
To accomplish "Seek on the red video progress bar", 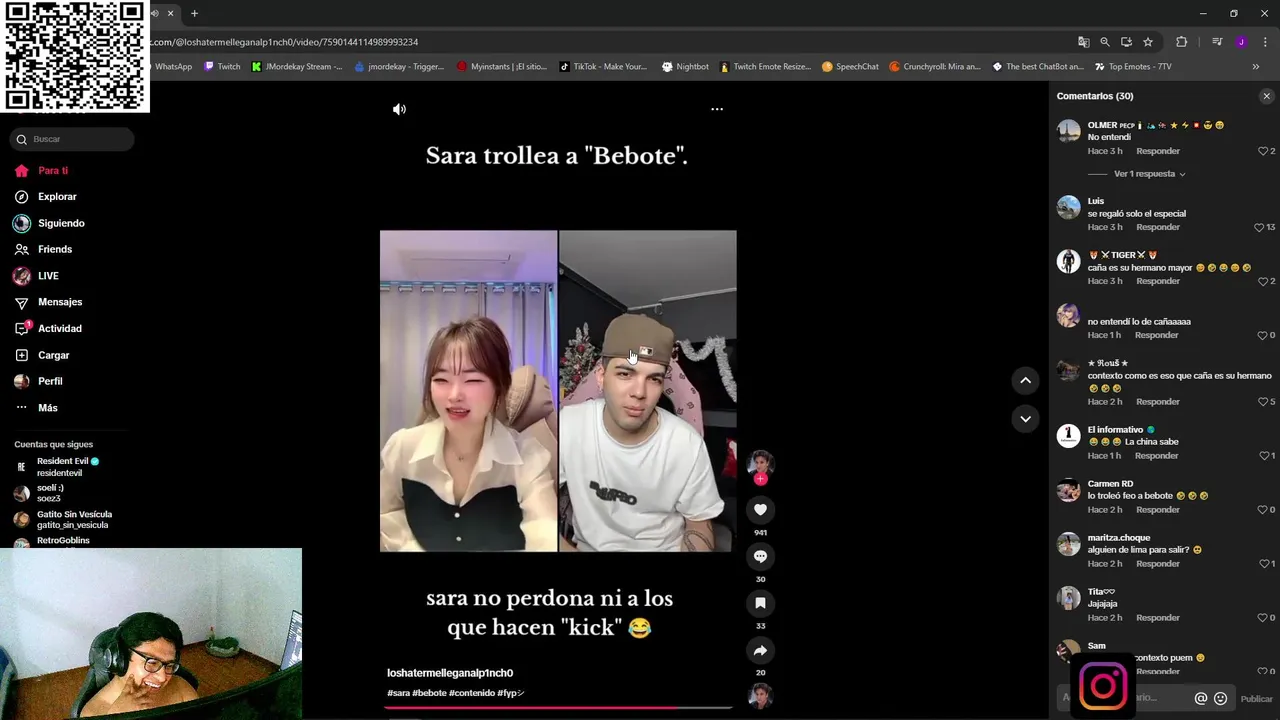I will (558, 708).
